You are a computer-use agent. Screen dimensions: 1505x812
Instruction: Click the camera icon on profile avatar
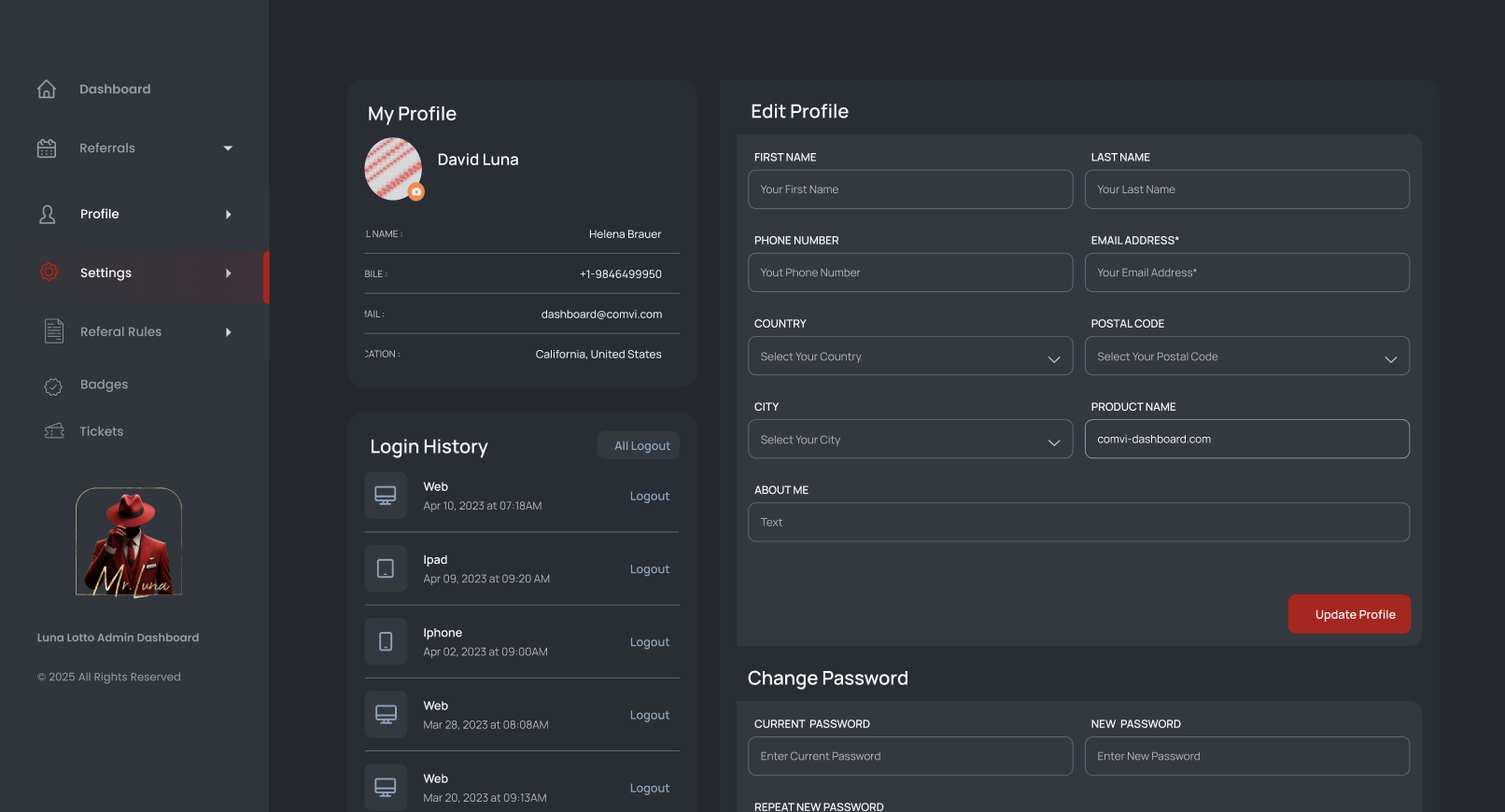click(416, 191)
